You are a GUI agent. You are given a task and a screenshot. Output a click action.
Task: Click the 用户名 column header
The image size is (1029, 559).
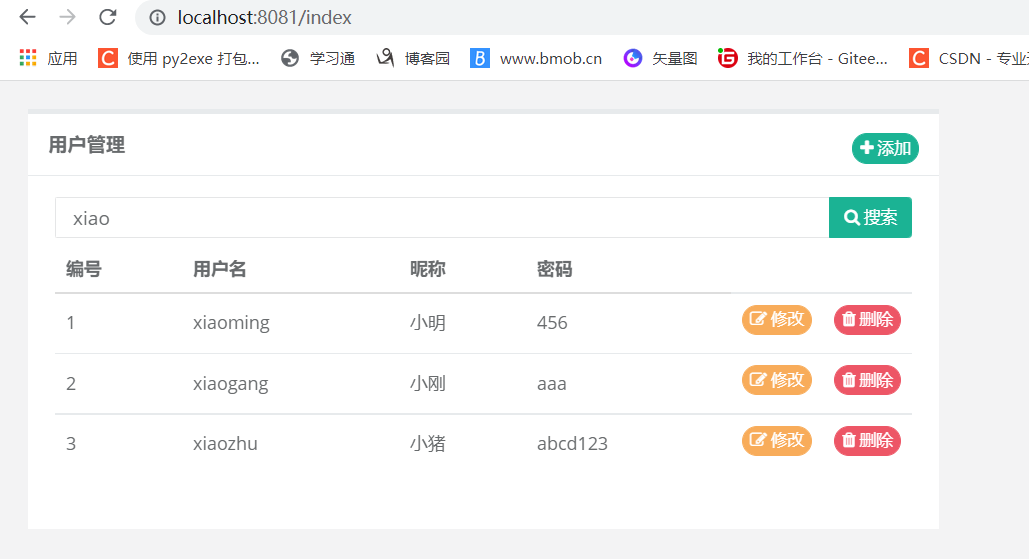[219, 269]
